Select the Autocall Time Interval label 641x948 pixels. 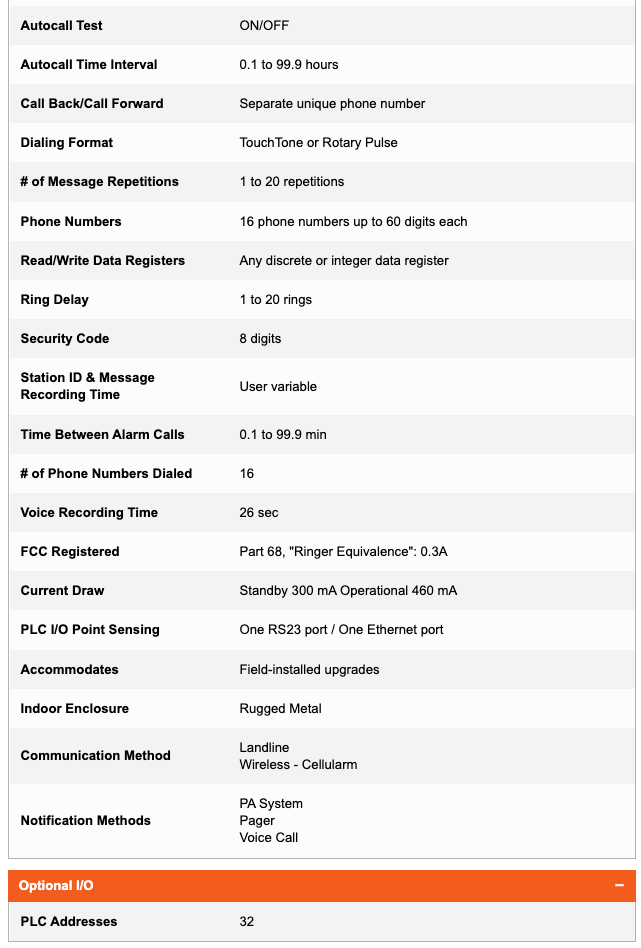click(x=89, y=64)
